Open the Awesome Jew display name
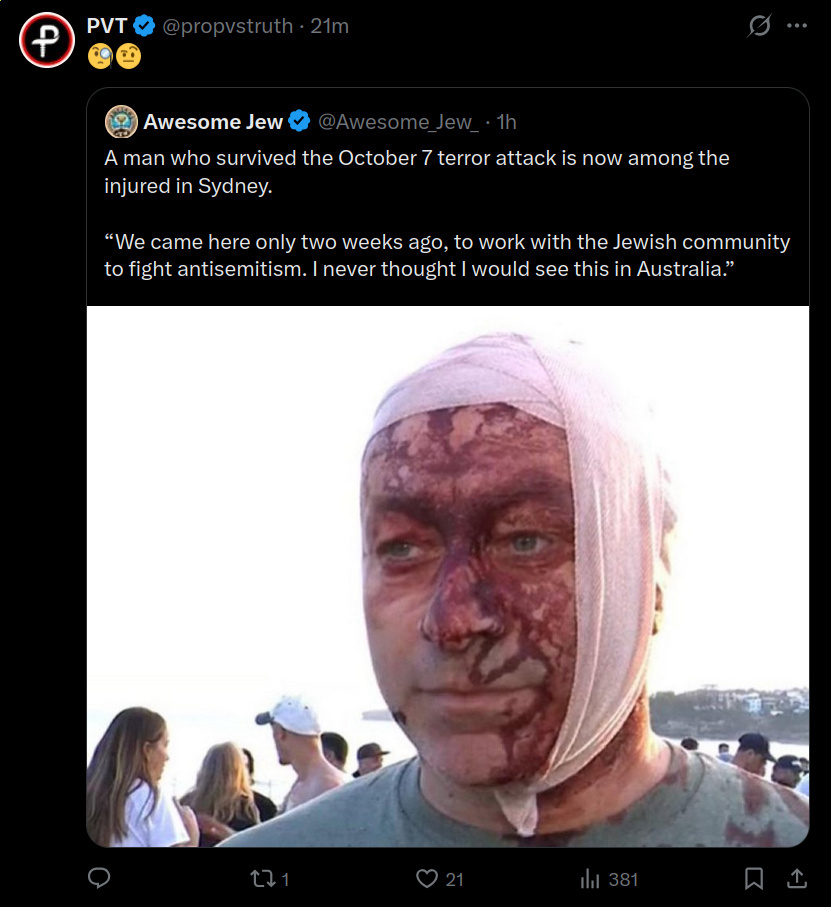The height and width of the screenshot is (907, 831). coord(213,122)
